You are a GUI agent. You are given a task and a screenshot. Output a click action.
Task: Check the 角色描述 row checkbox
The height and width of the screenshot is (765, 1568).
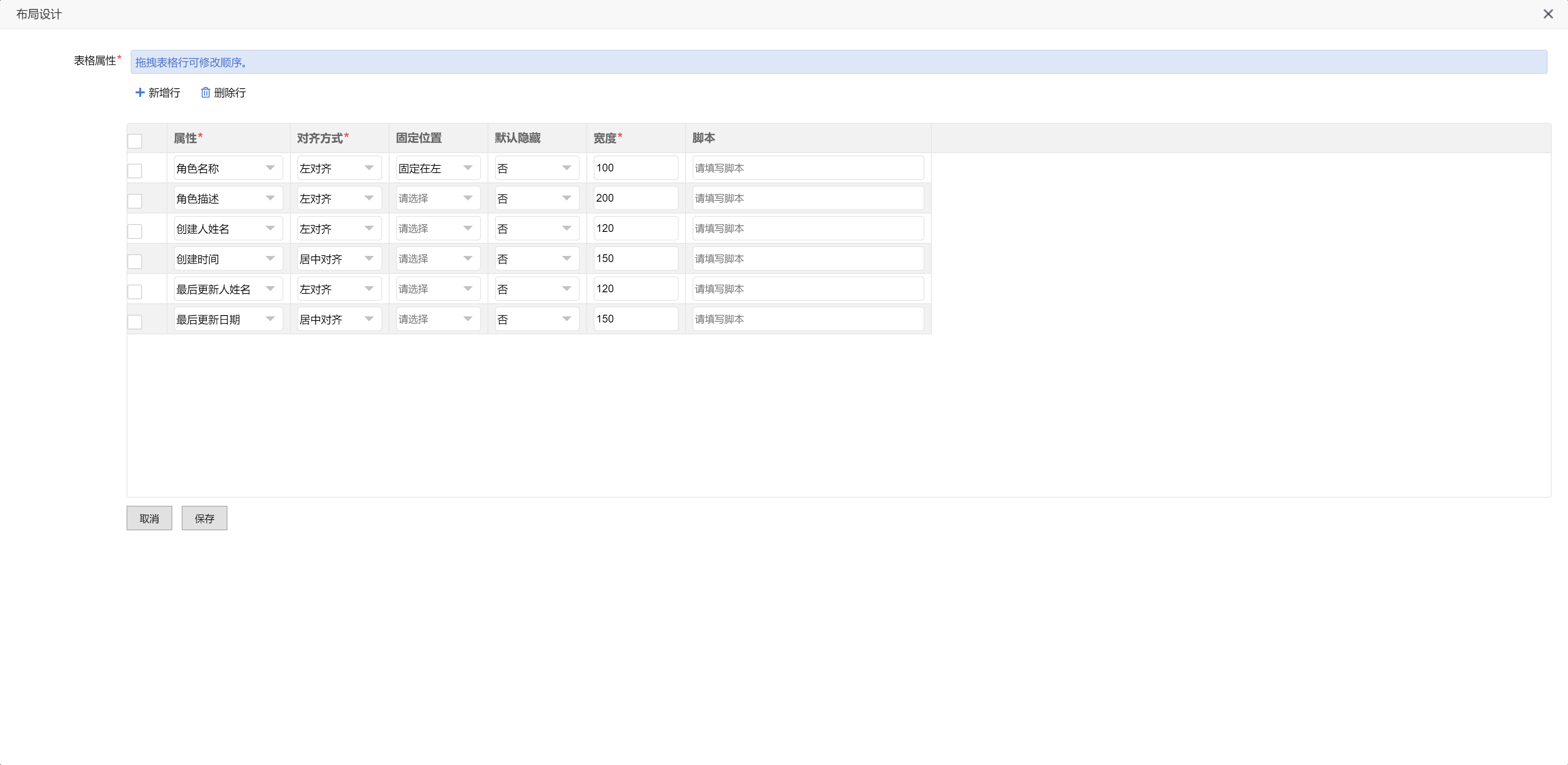click(x=135, y=201)
